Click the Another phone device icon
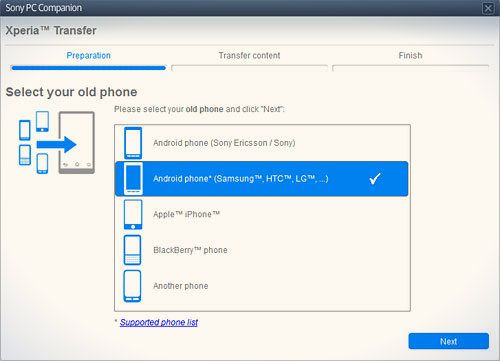This screenshot has width=500, height=361. 132,286
